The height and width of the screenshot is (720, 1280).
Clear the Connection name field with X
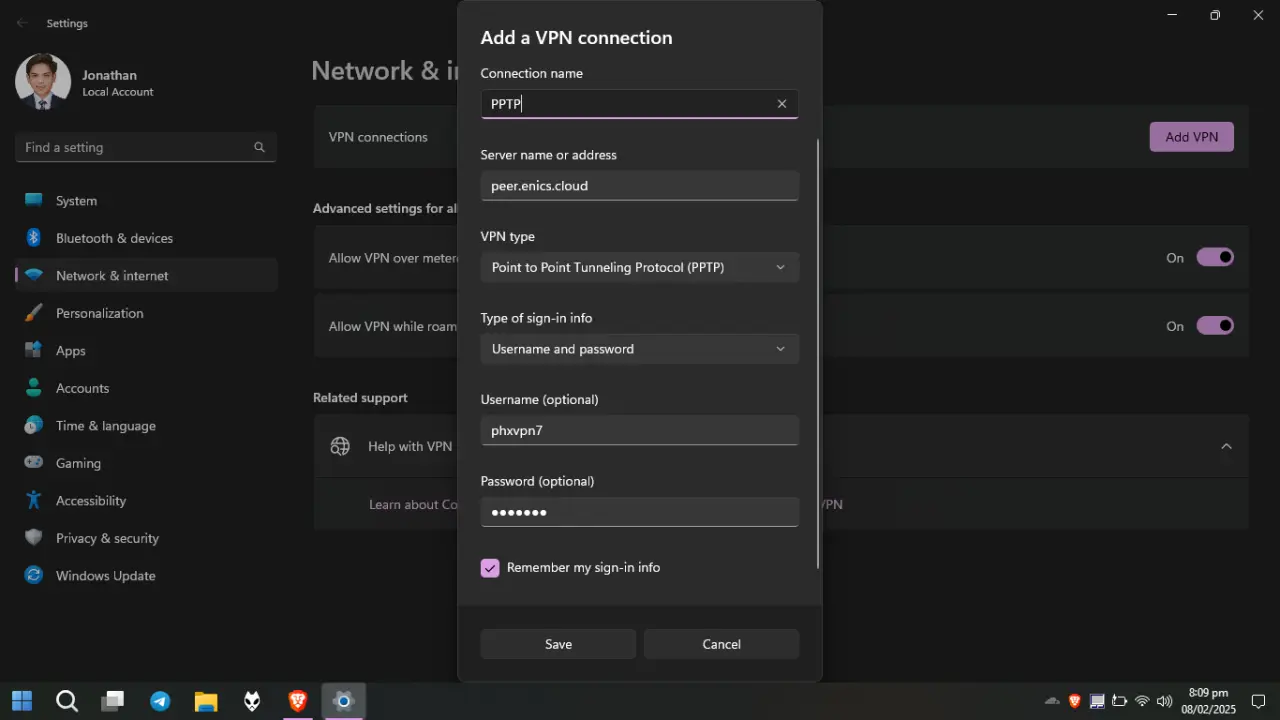point(782,104)
